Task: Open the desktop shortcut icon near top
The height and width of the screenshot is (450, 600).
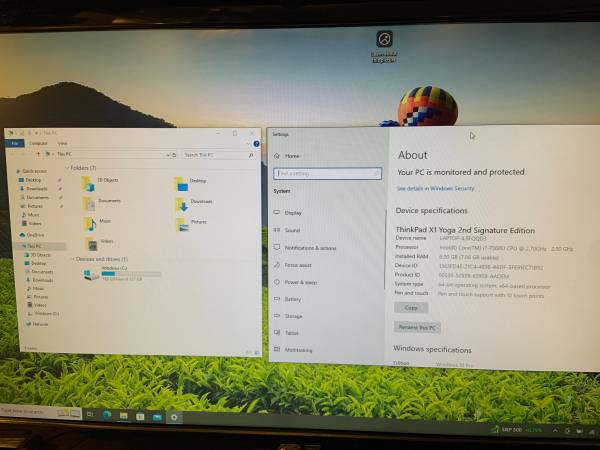Action: click(x=385, y=47)
